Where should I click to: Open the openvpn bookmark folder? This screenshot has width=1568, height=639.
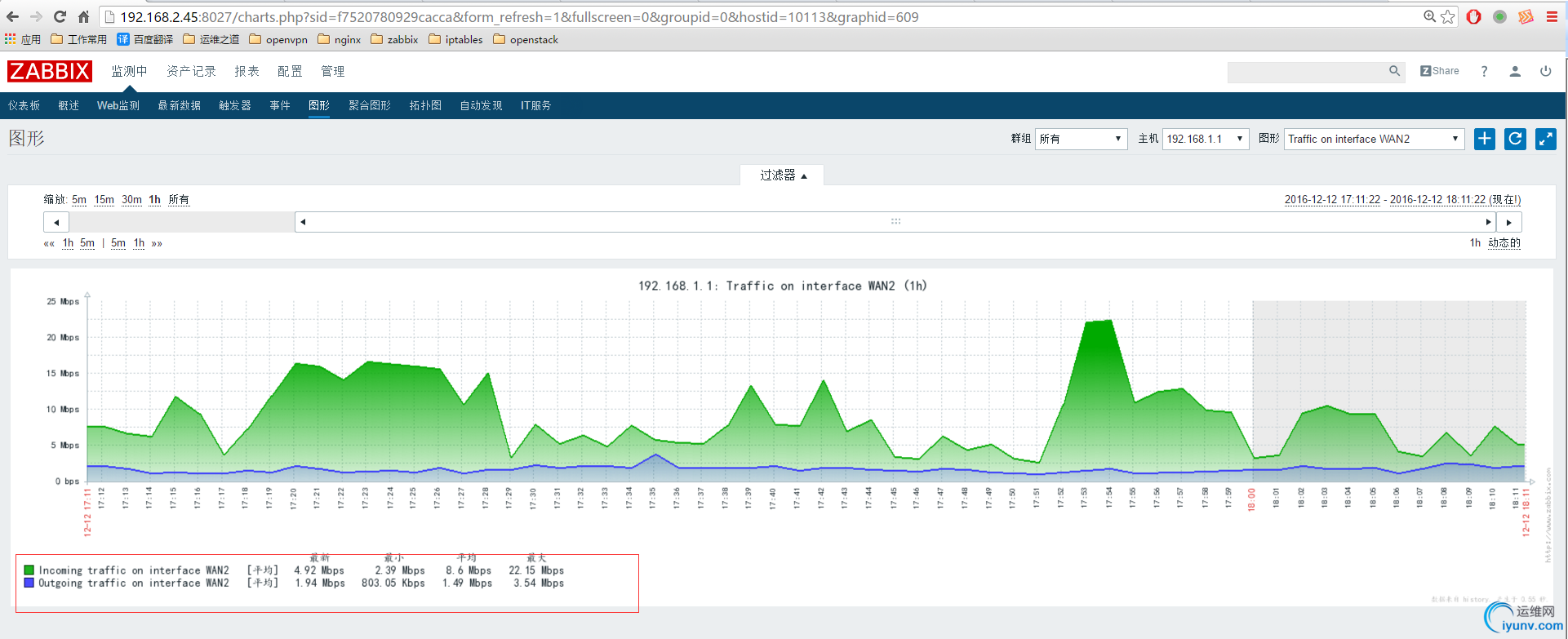pyautogui.click(x=278, y=39)
